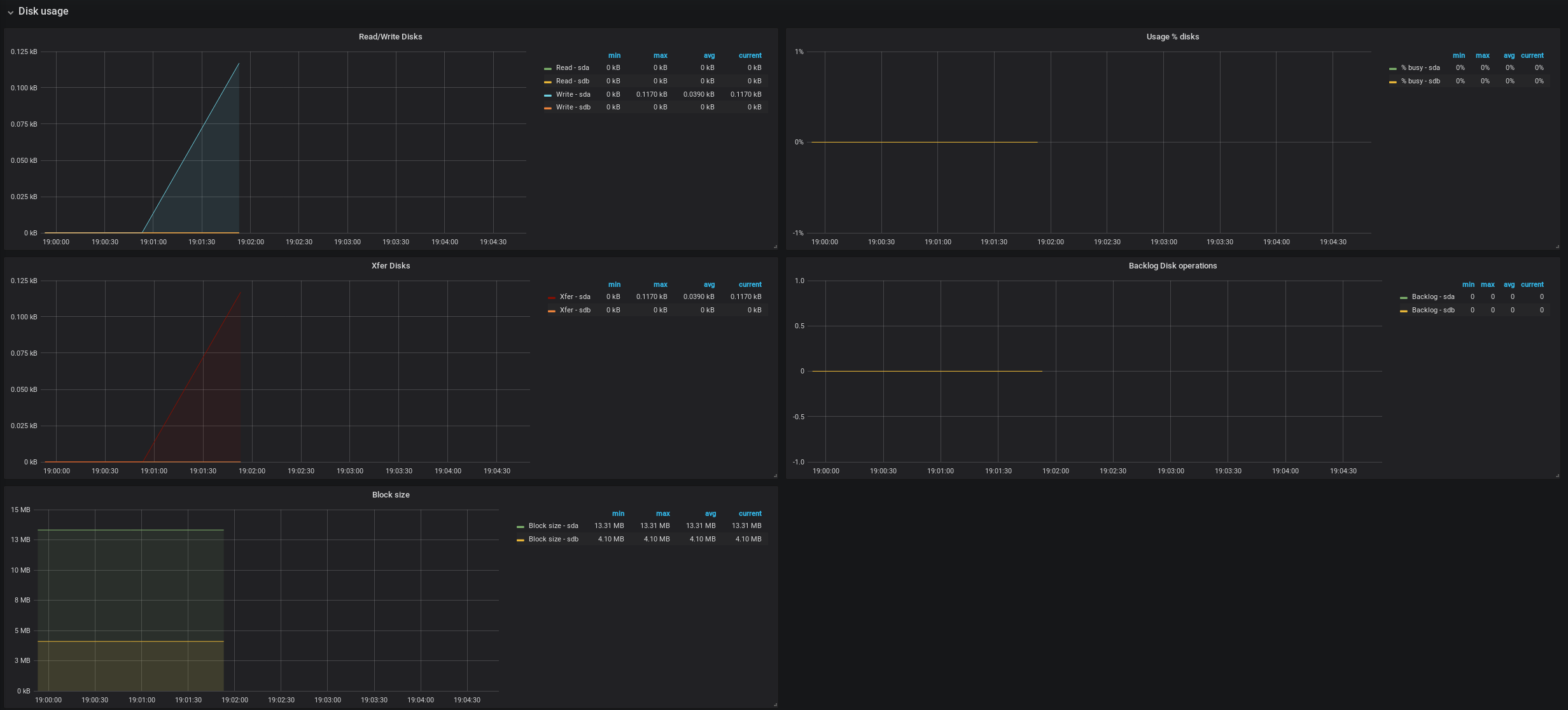1568x710 pixels.
Task: Click the Read - sda green color swatch
Action: pos(547,69)
